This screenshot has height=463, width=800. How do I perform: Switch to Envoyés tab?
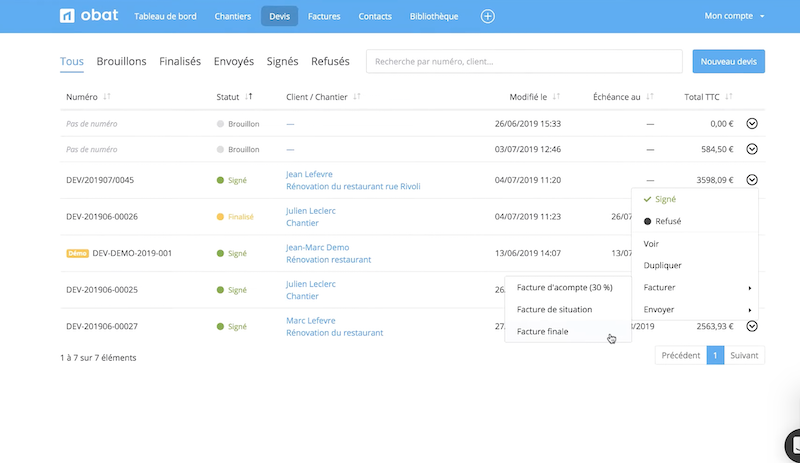[x=234, y=61]
